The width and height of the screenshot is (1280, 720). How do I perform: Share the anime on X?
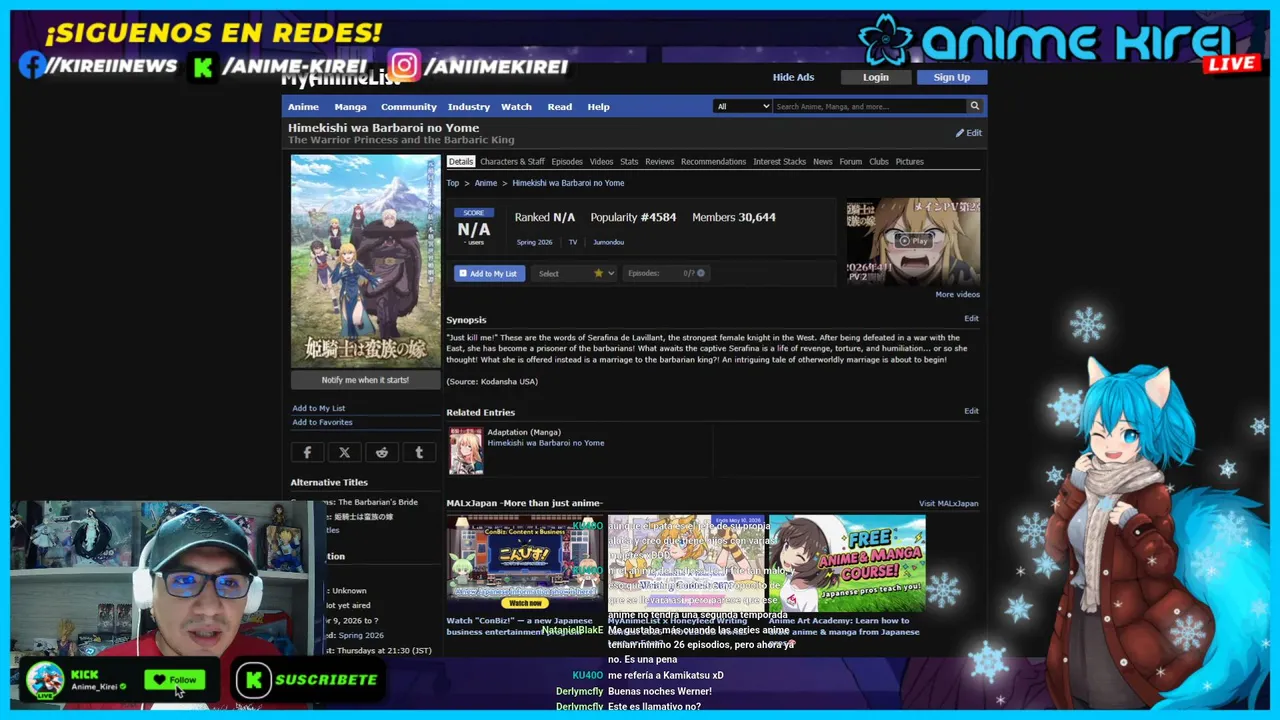[x=344, y=452]
